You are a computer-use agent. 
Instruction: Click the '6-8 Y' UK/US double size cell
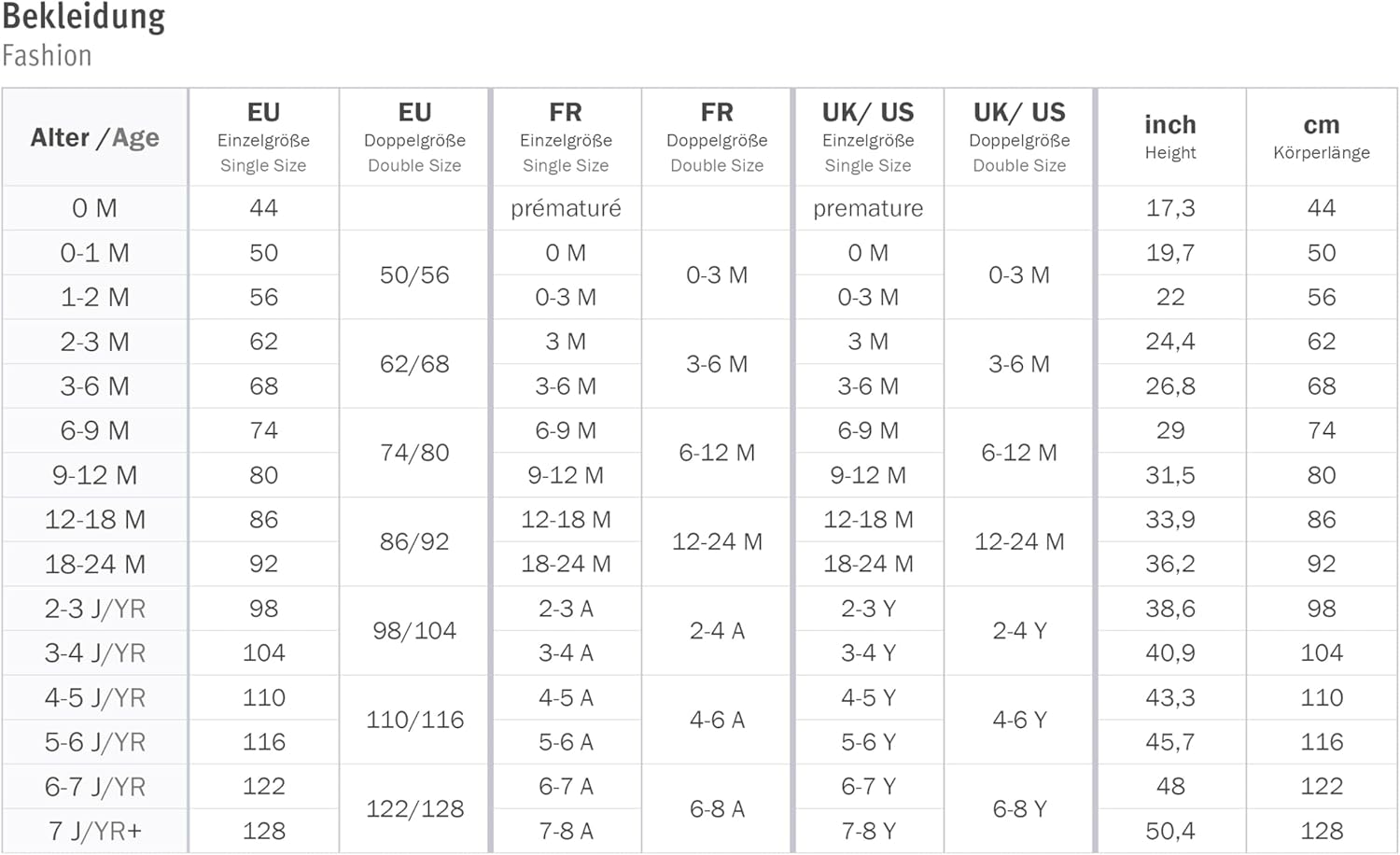(x=1019, y=809)
